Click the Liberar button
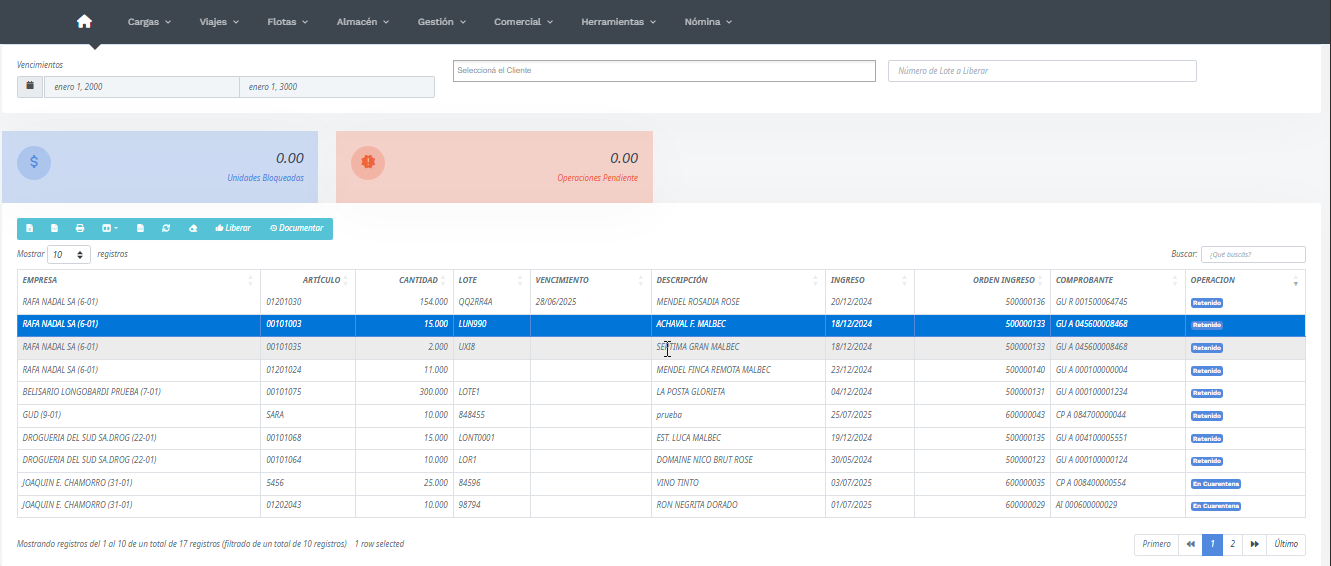The height and width of the screenshot is (566, 1331). 233,228
